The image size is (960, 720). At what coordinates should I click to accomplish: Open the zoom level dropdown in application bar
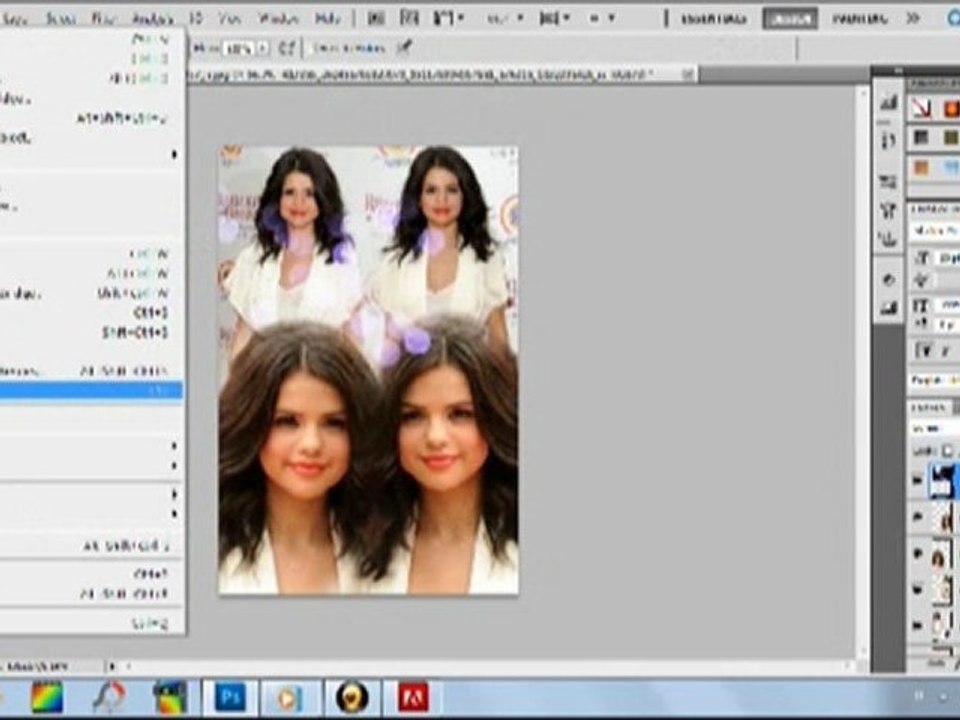point(505,18)
